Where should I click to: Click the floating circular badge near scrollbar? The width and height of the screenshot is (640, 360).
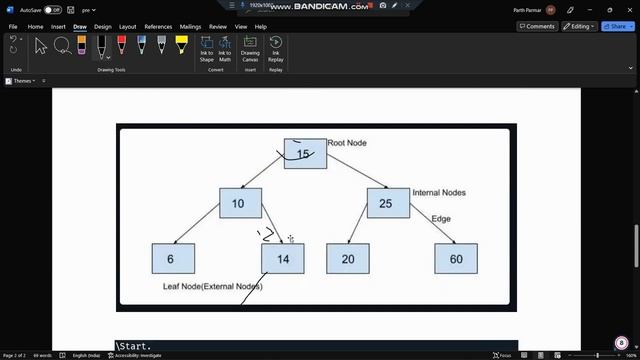[621, 343]
